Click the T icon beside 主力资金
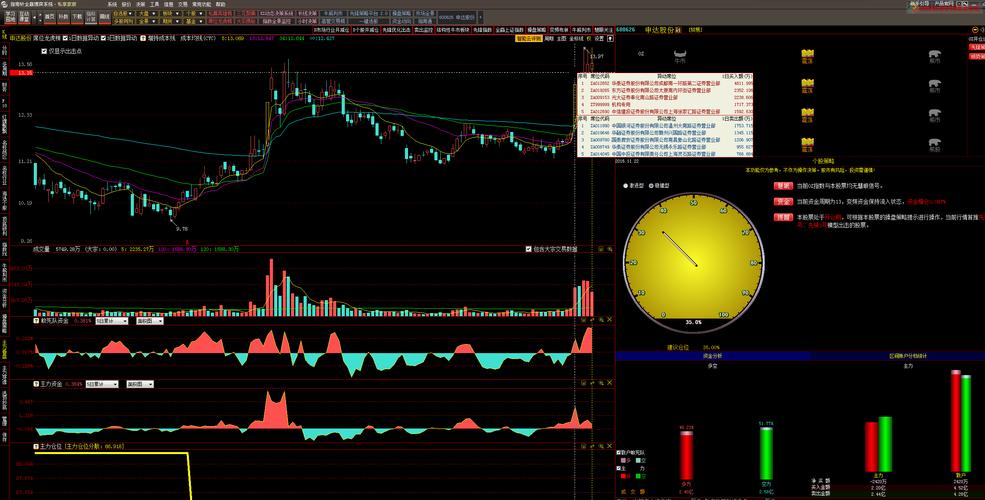Screen dimensions: 985x500 tap(36, 384)
